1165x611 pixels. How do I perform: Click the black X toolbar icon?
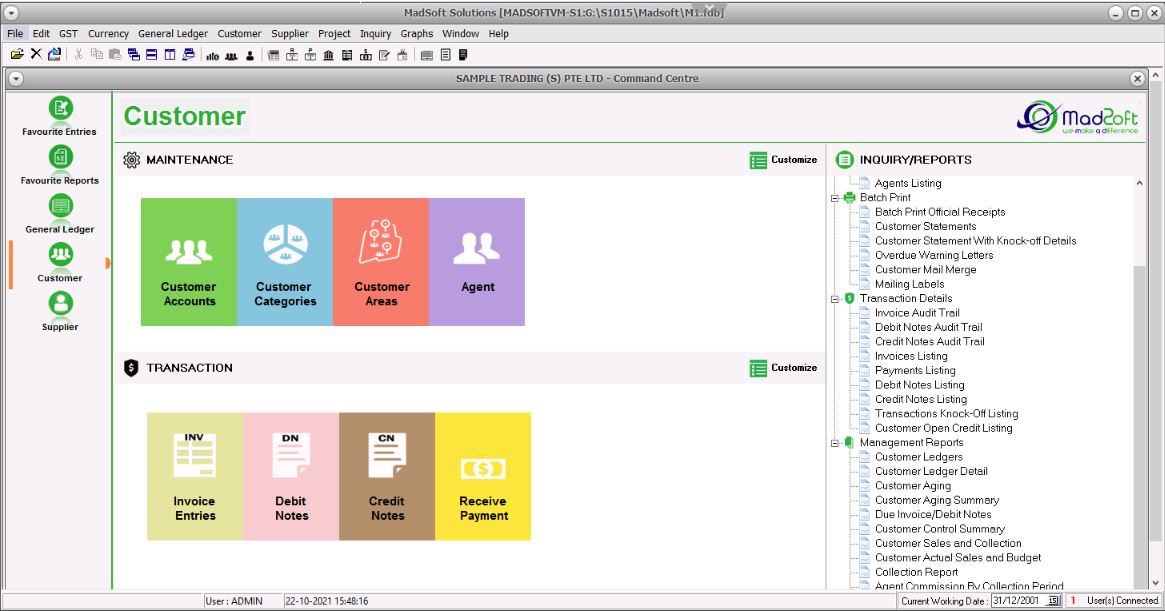click(36, 54)
